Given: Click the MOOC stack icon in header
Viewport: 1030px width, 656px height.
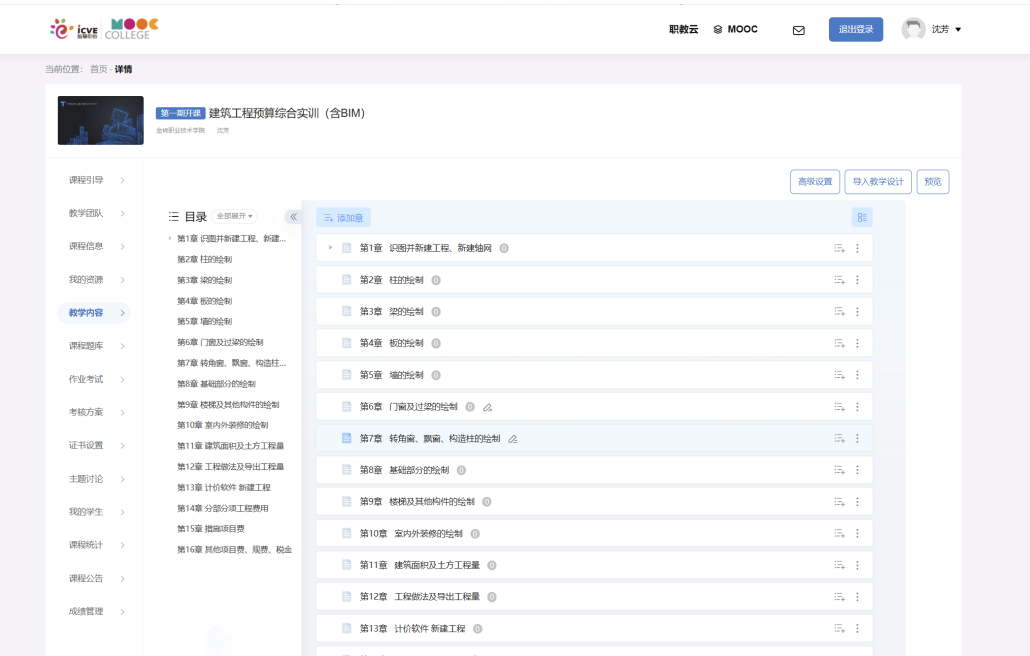Looking at the screenshot, I should pos(718,30).
